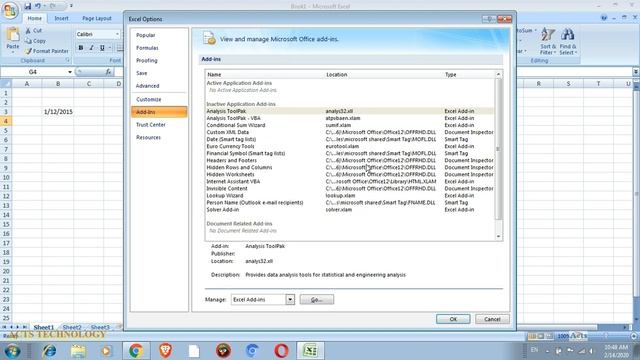Click the Undo icon in quick access toolbar

coord(38,6)
